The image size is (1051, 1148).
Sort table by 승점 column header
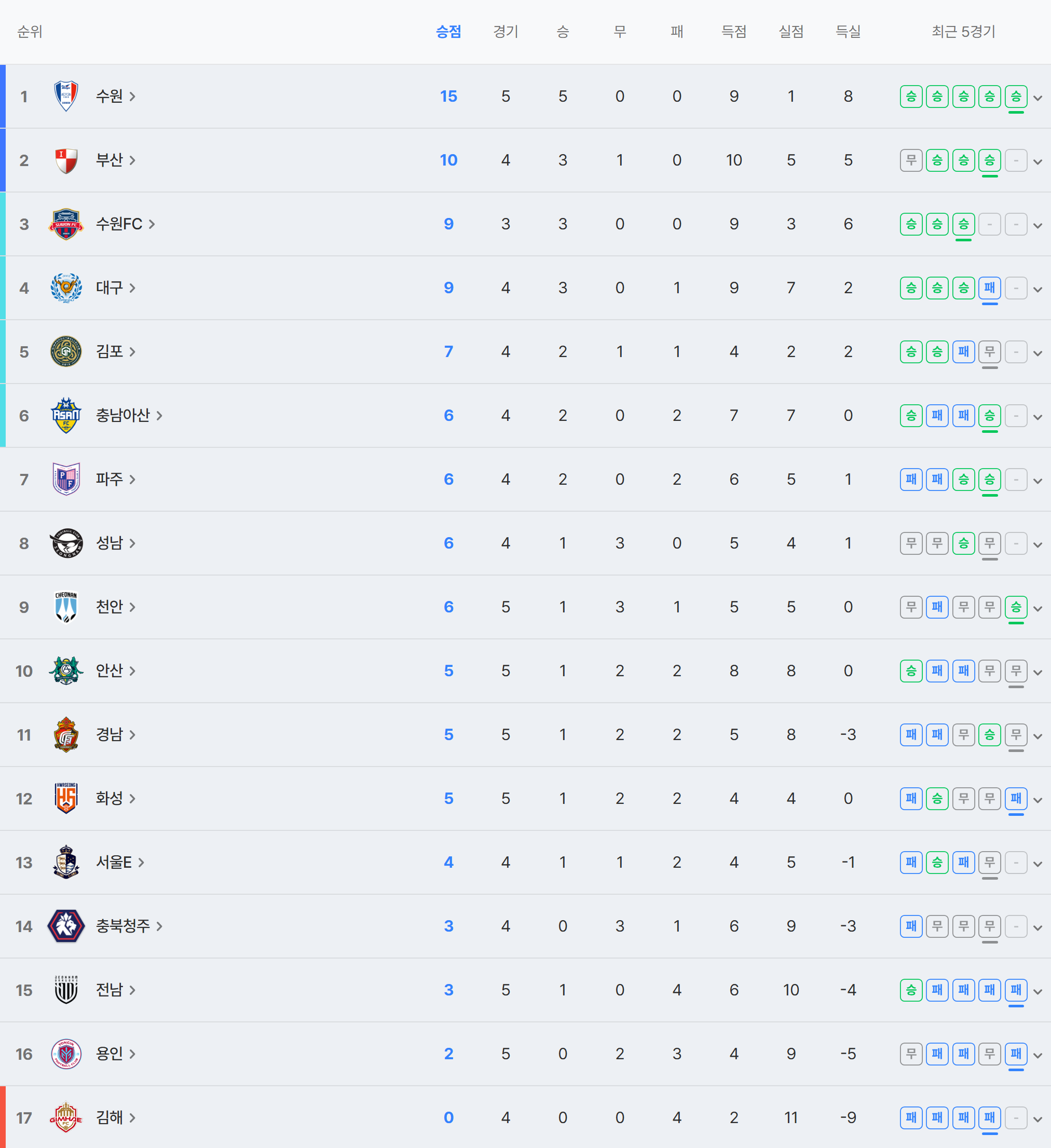coord(448,32)
